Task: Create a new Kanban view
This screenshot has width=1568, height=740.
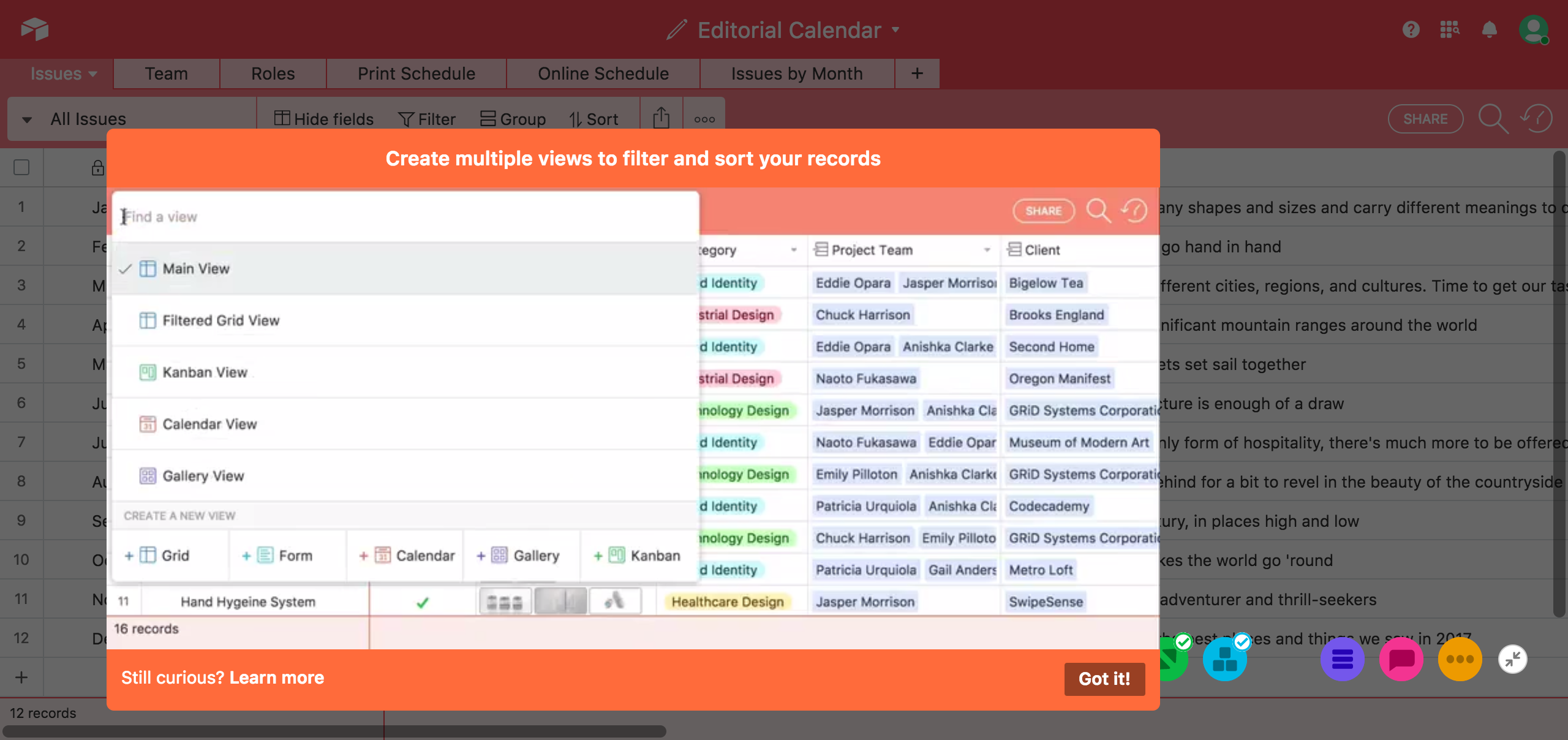Action: pos(639,556)
